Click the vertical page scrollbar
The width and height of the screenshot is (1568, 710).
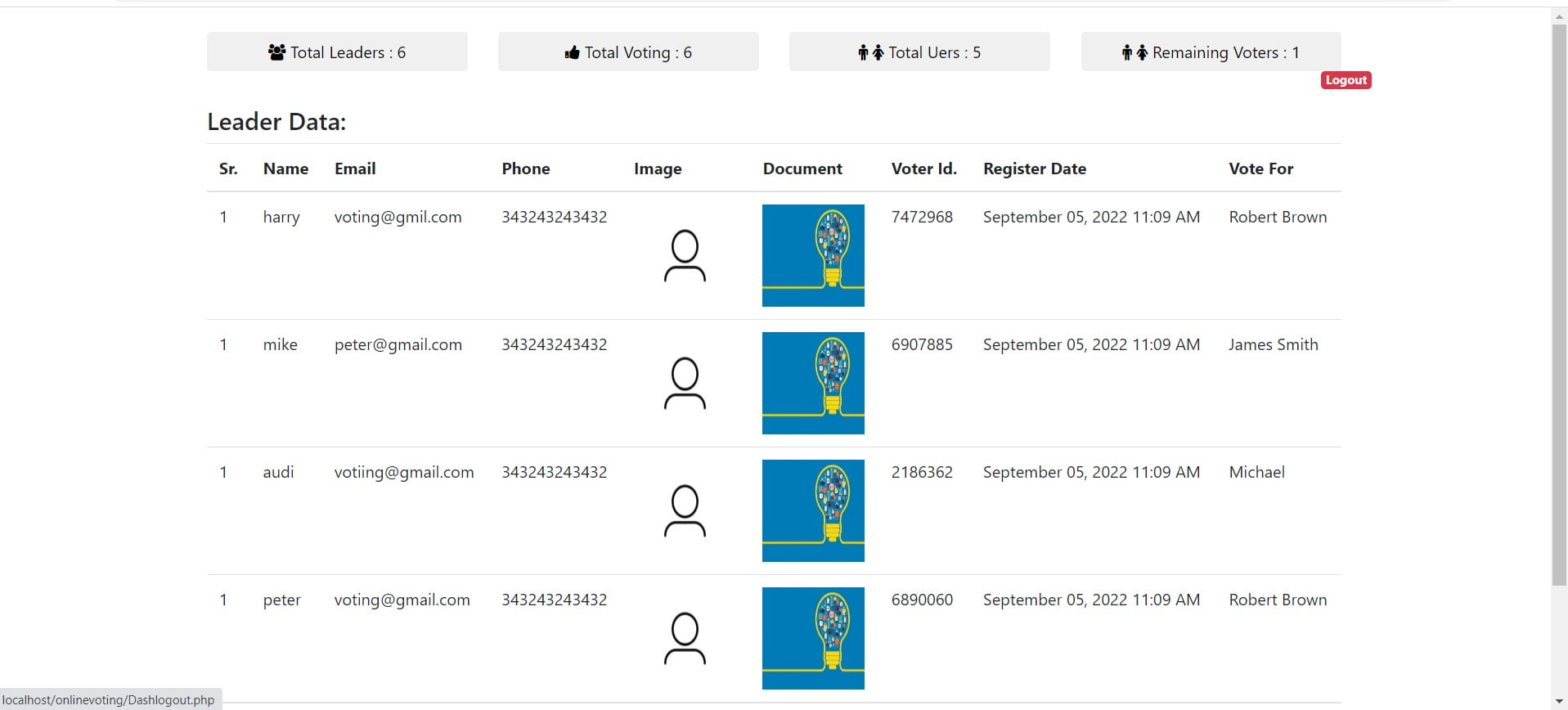[1559, 303]
